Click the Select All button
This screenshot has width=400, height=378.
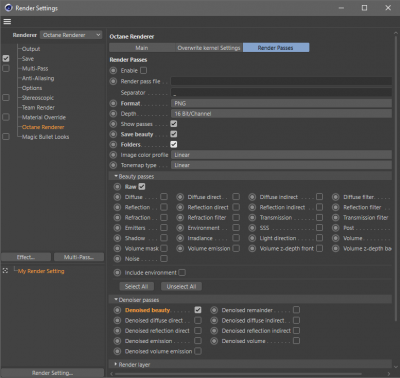[x=136, y=286]
